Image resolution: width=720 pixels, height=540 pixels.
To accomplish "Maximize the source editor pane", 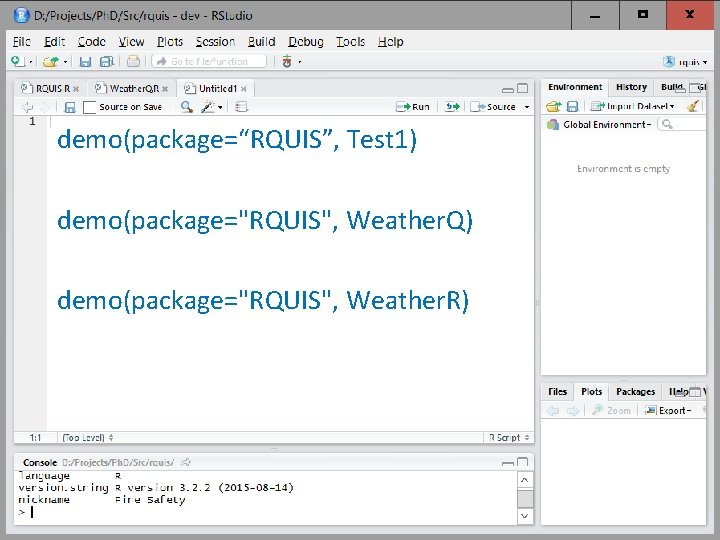I will point(523,88).
